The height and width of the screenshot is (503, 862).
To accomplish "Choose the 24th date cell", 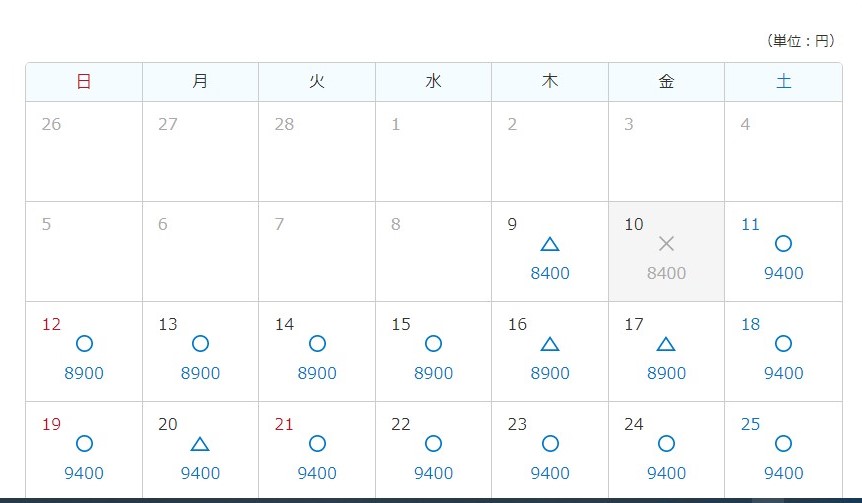I will click(667, 449).
